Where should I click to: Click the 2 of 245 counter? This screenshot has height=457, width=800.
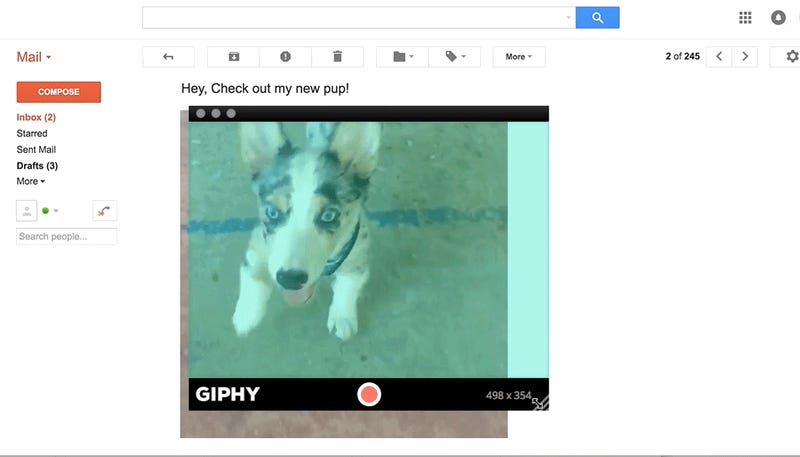pos(682,57)
